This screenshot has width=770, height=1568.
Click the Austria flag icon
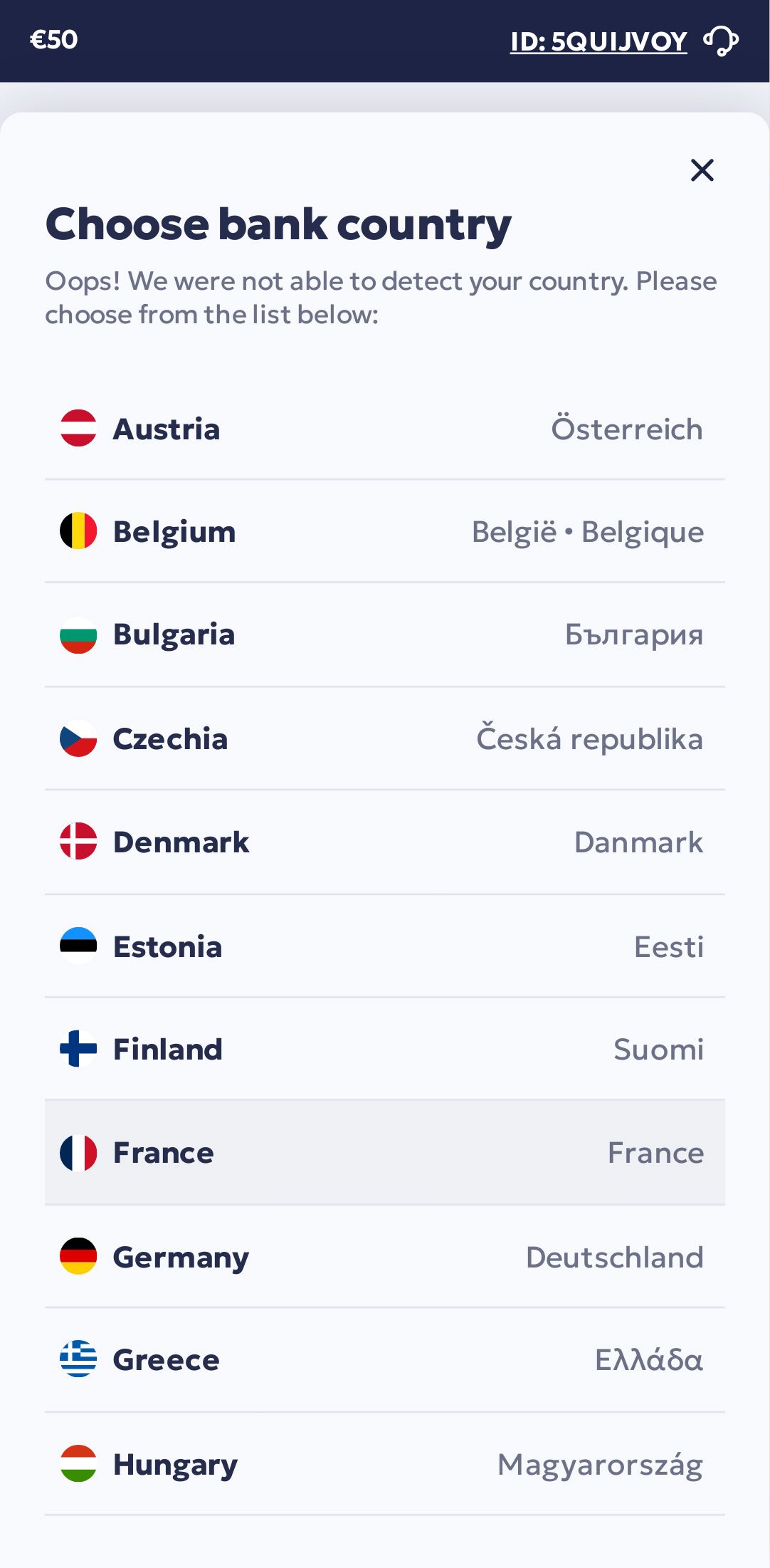[x=78, y=429]
